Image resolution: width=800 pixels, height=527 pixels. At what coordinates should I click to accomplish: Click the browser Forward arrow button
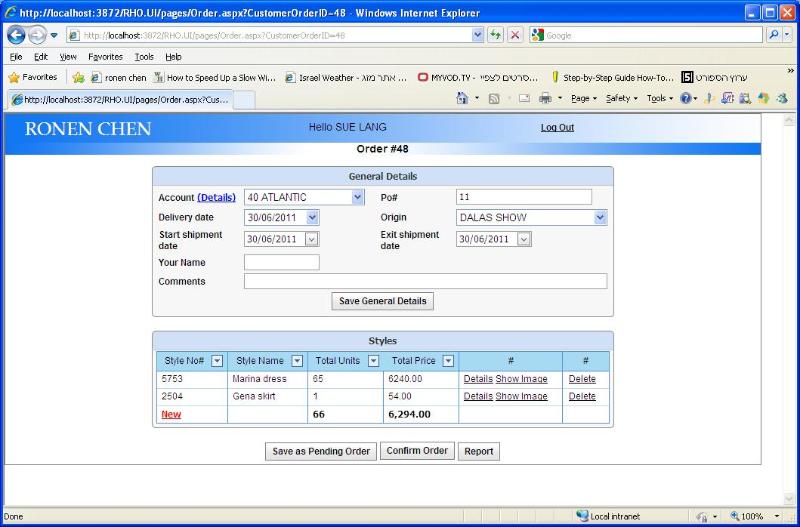[x=37, y=35]
